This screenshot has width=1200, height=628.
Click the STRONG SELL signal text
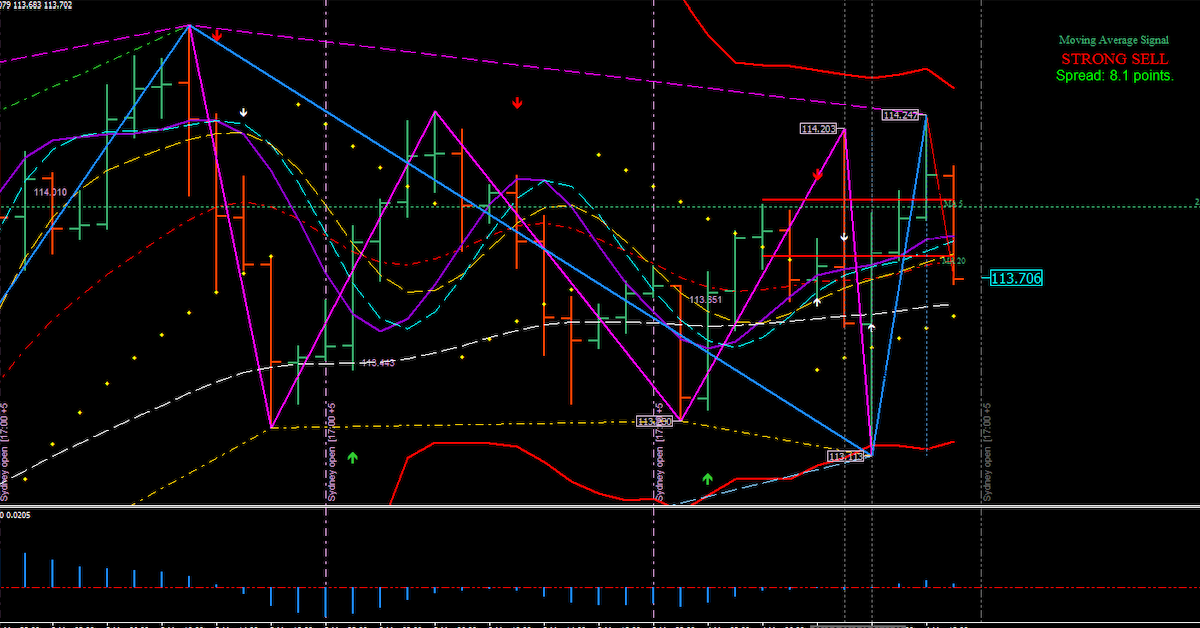click(x=1113, y=59)
